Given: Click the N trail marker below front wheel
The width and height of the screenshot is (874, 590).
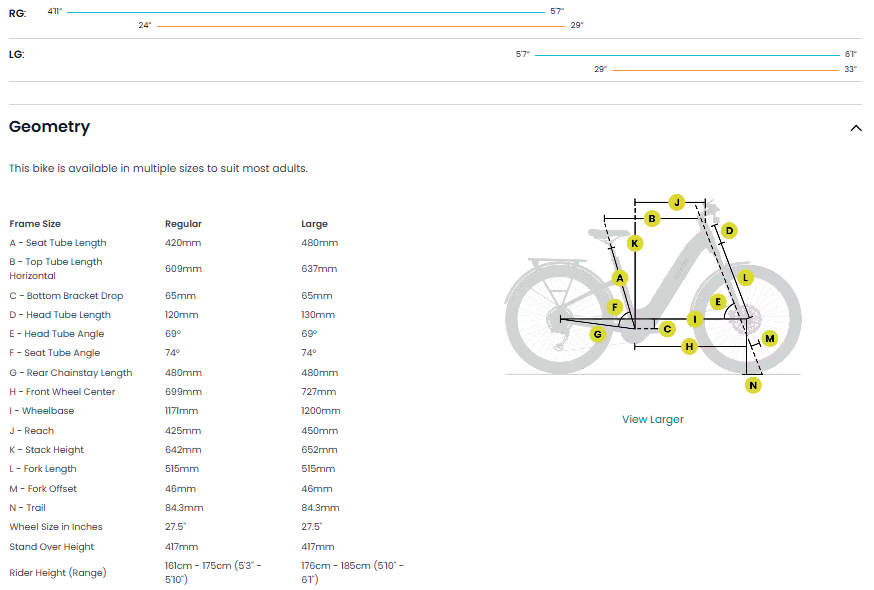Looking at the screenshot, I should click(x=753, y=385).
